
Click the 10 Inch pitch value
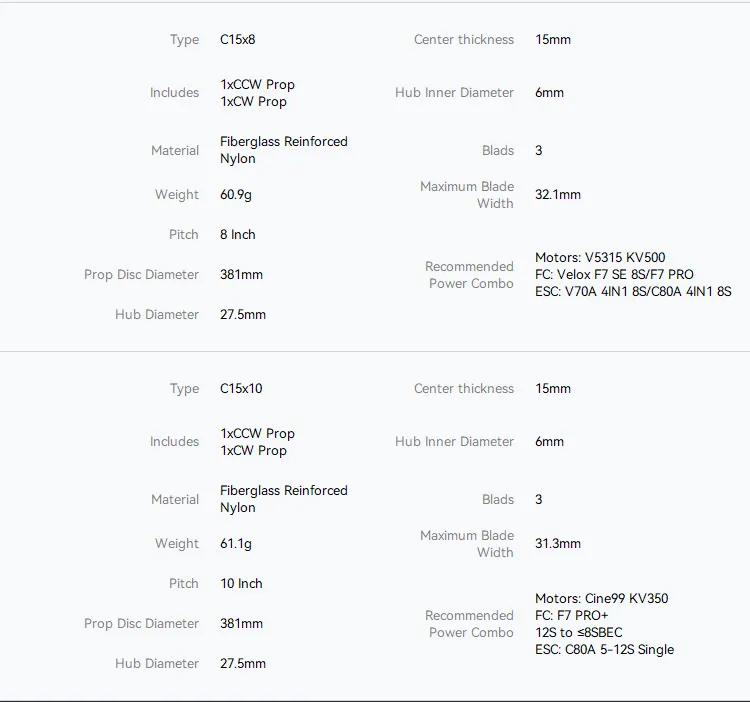point(241,584)
